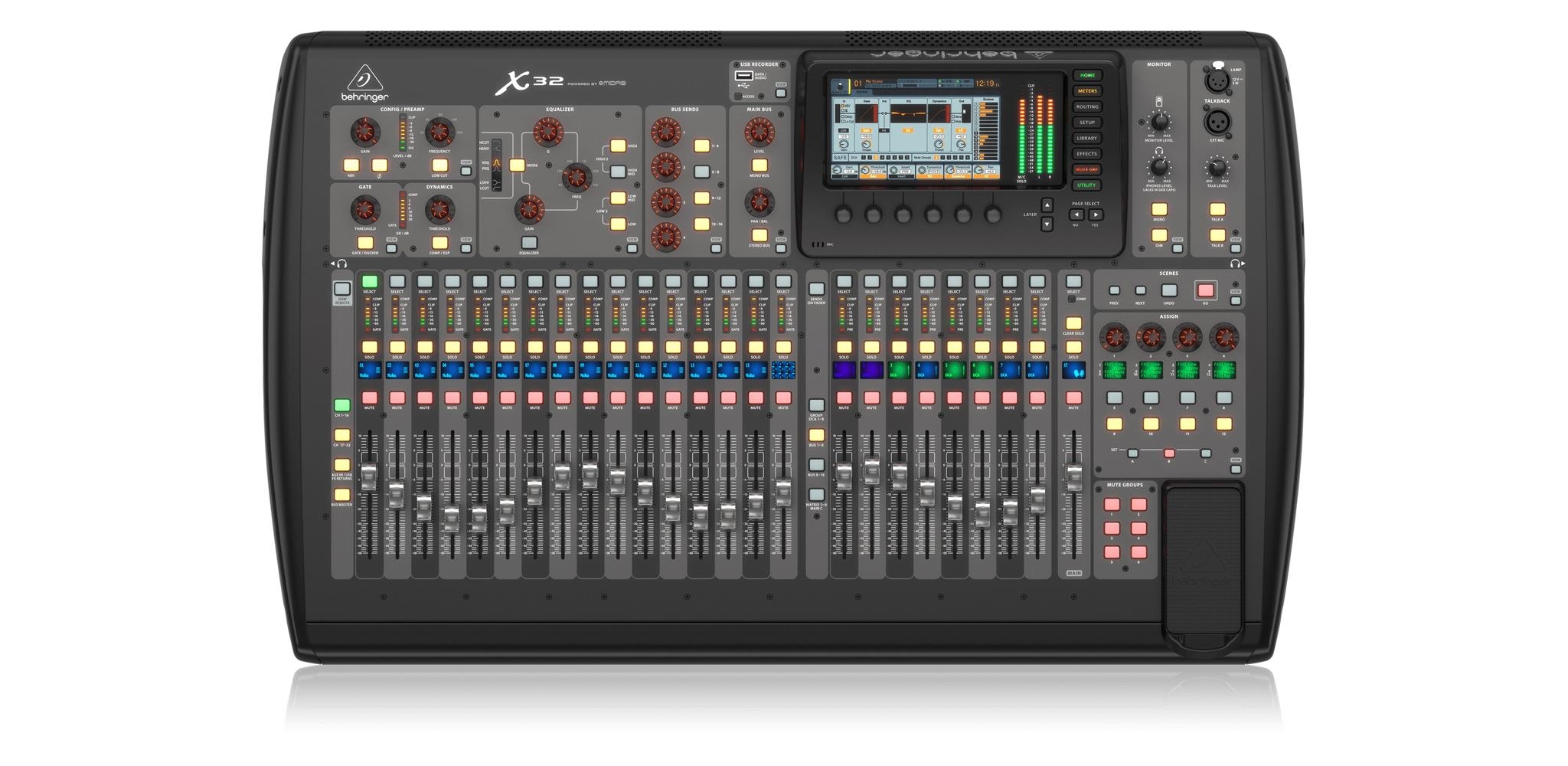The height and width of the screenshot is (766, 1568).
Task: Click the Phones Level knob
Action: point(1159,167)
